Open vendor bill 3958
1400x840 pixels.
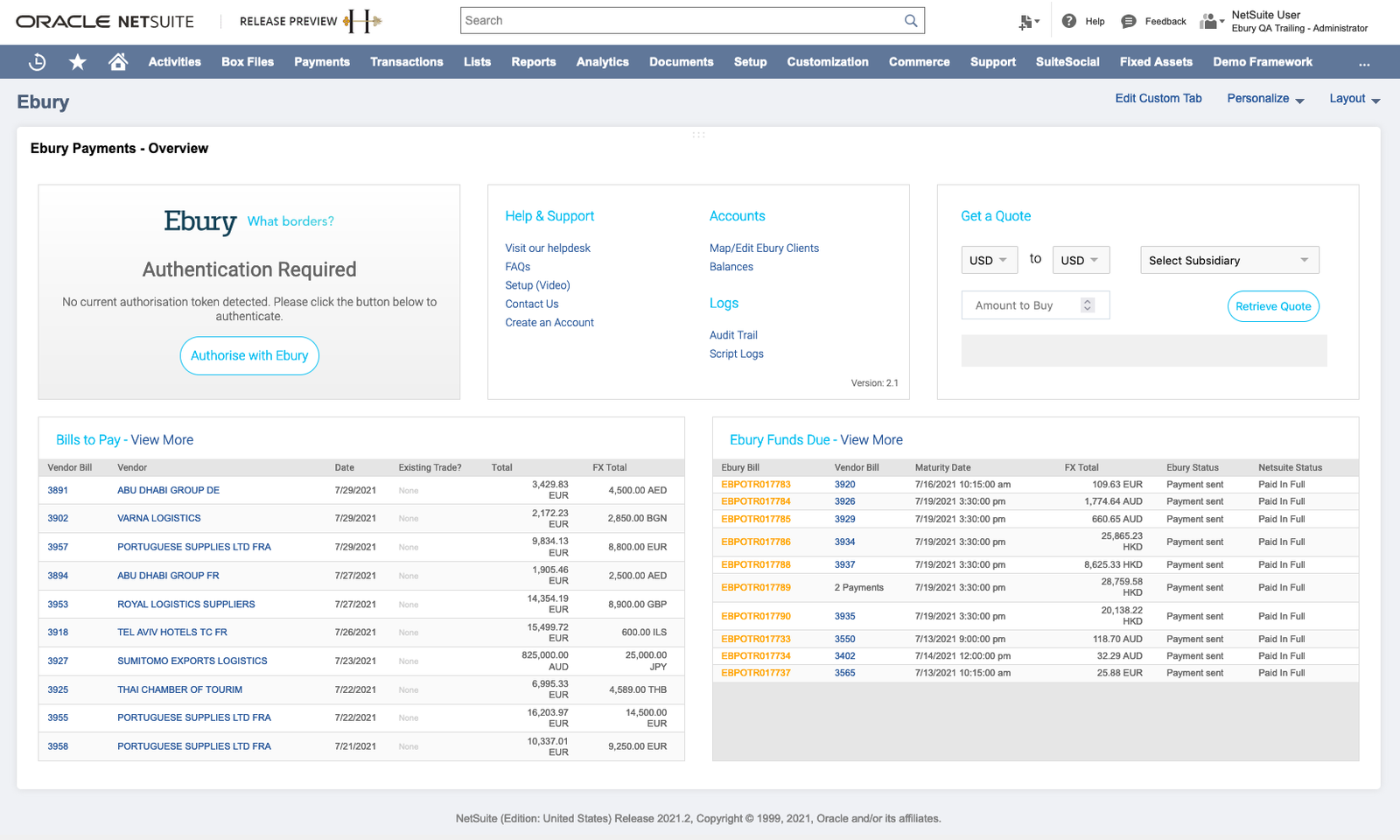click(x=58, y=746)
